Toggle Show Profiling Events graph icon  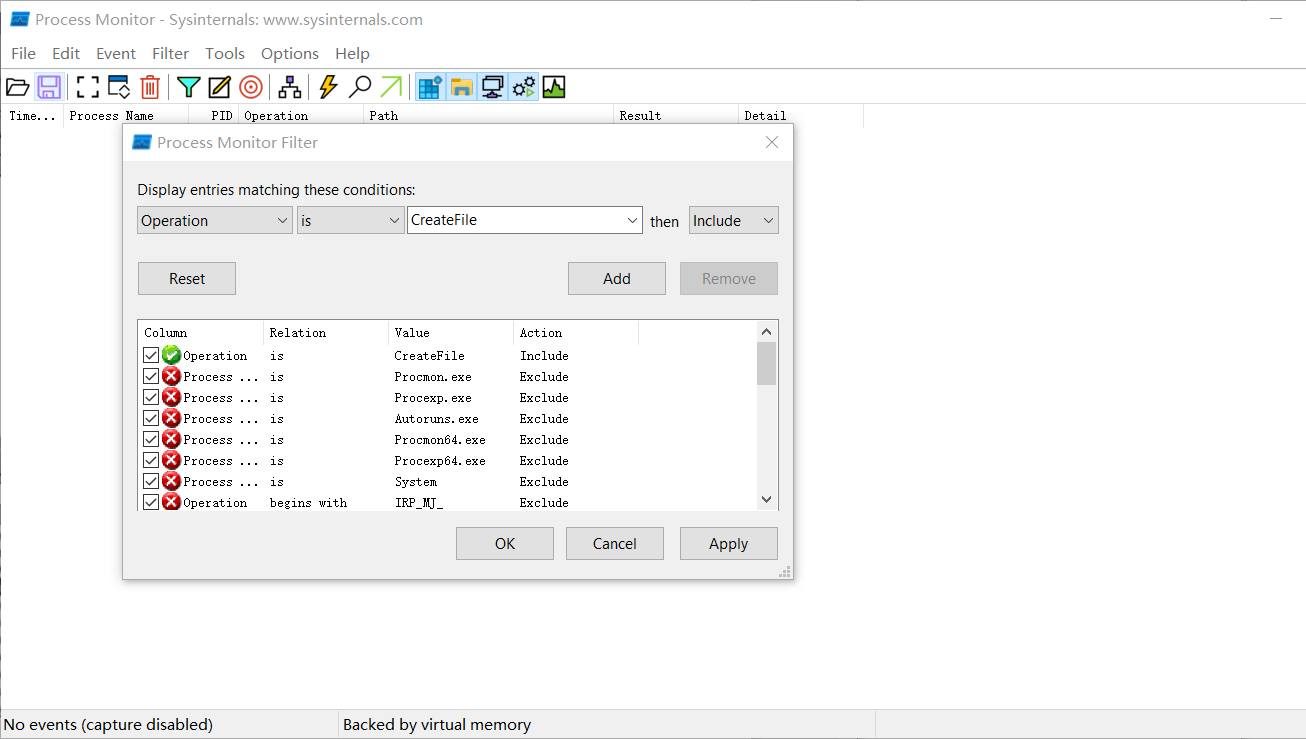554,87
